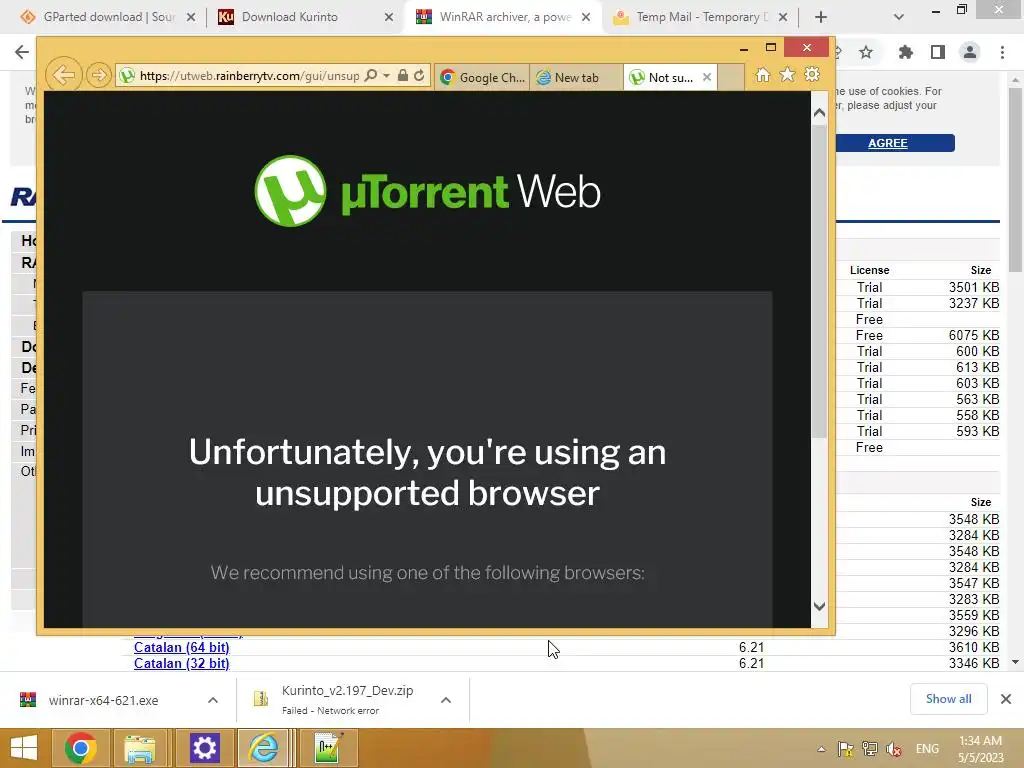Open Chrome from the taskbar
The height and width of the screenshot is (768, 1024).
pos(81,748)
